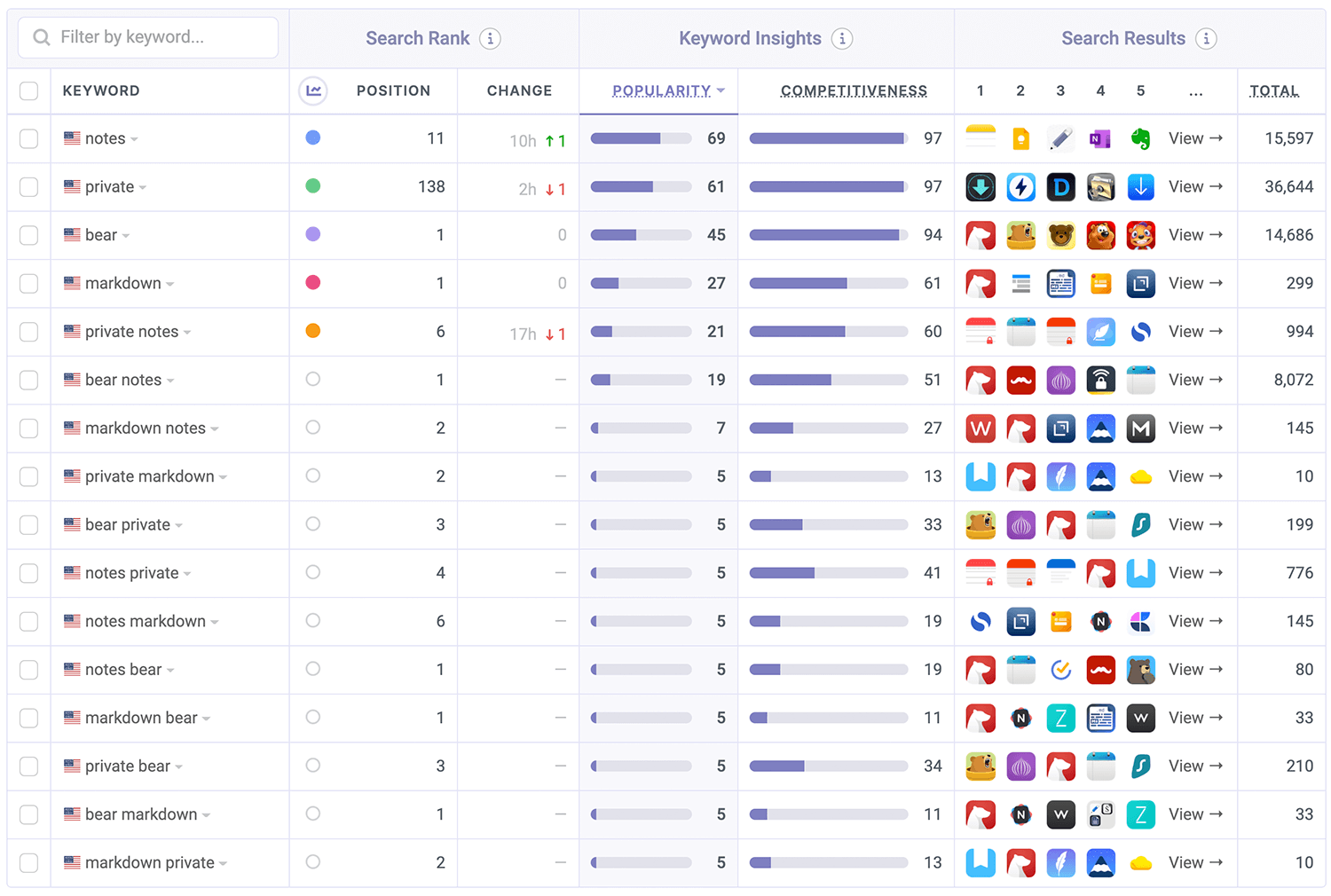Screen dimensions: 1331x896
Task: Click the Filter by keyword search field
Action: [x=148, y=37]
